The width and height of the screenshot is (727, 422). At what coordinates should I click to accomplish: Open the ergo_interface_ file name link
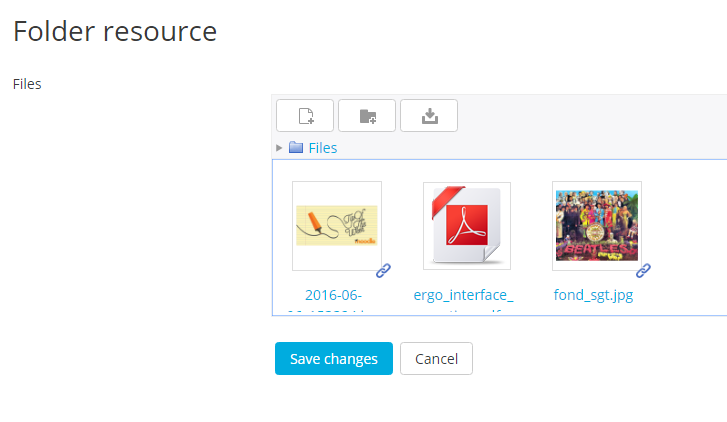coord(464,295)
